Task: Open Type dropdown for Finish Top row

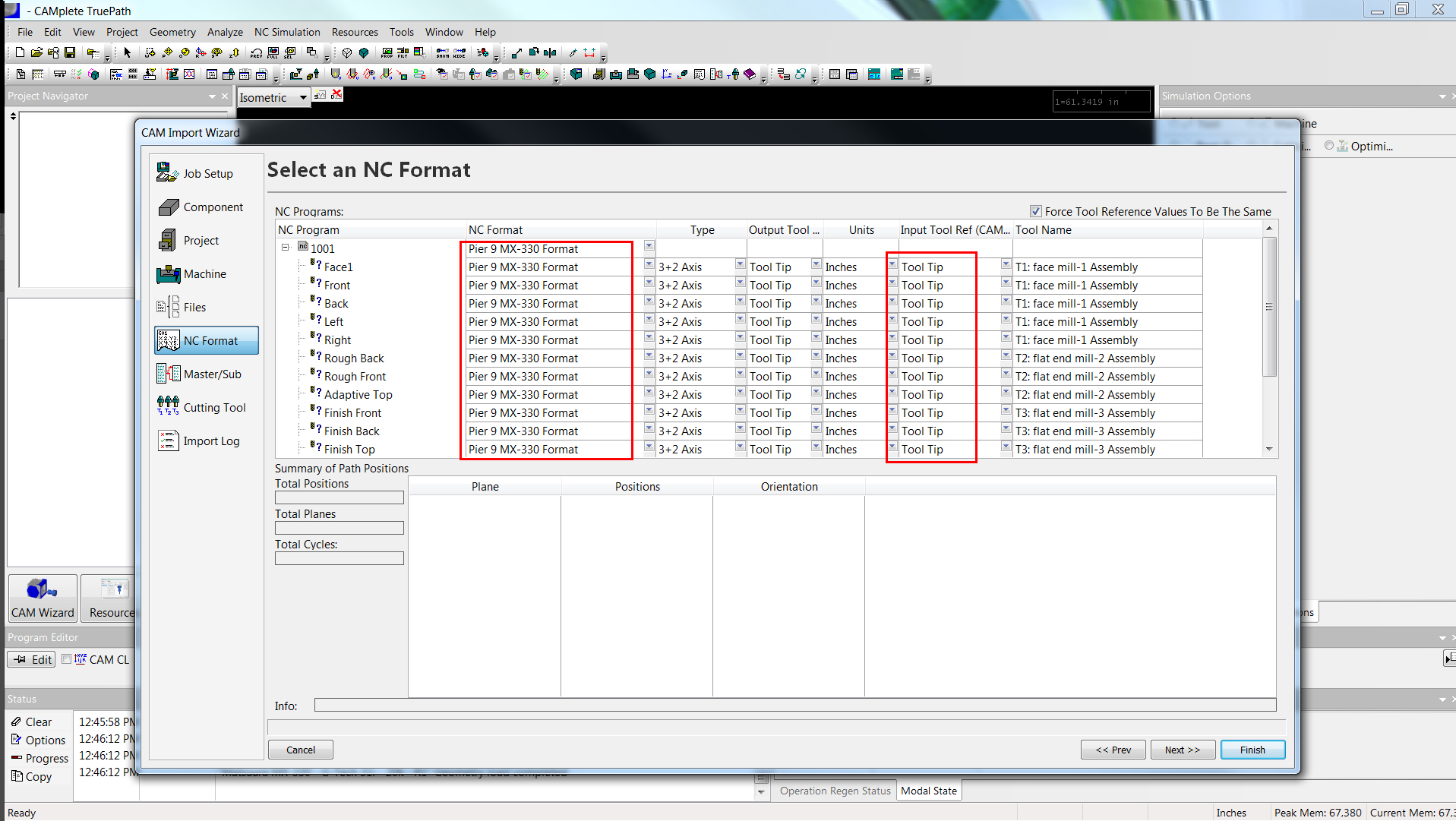Action: click(740, 447)
